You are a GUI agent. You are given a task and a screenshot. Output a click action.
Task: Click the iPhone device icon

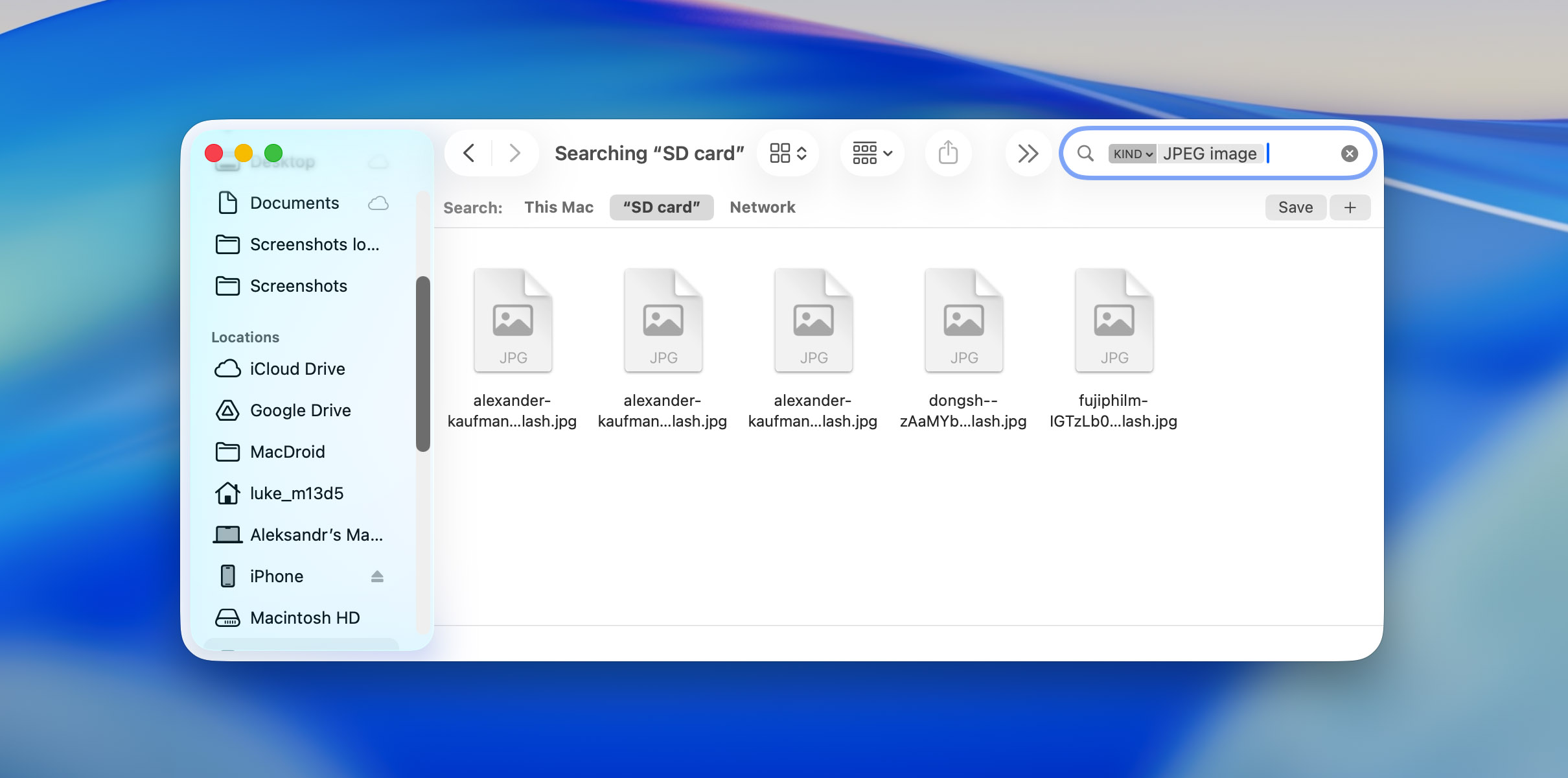point(227,576)
